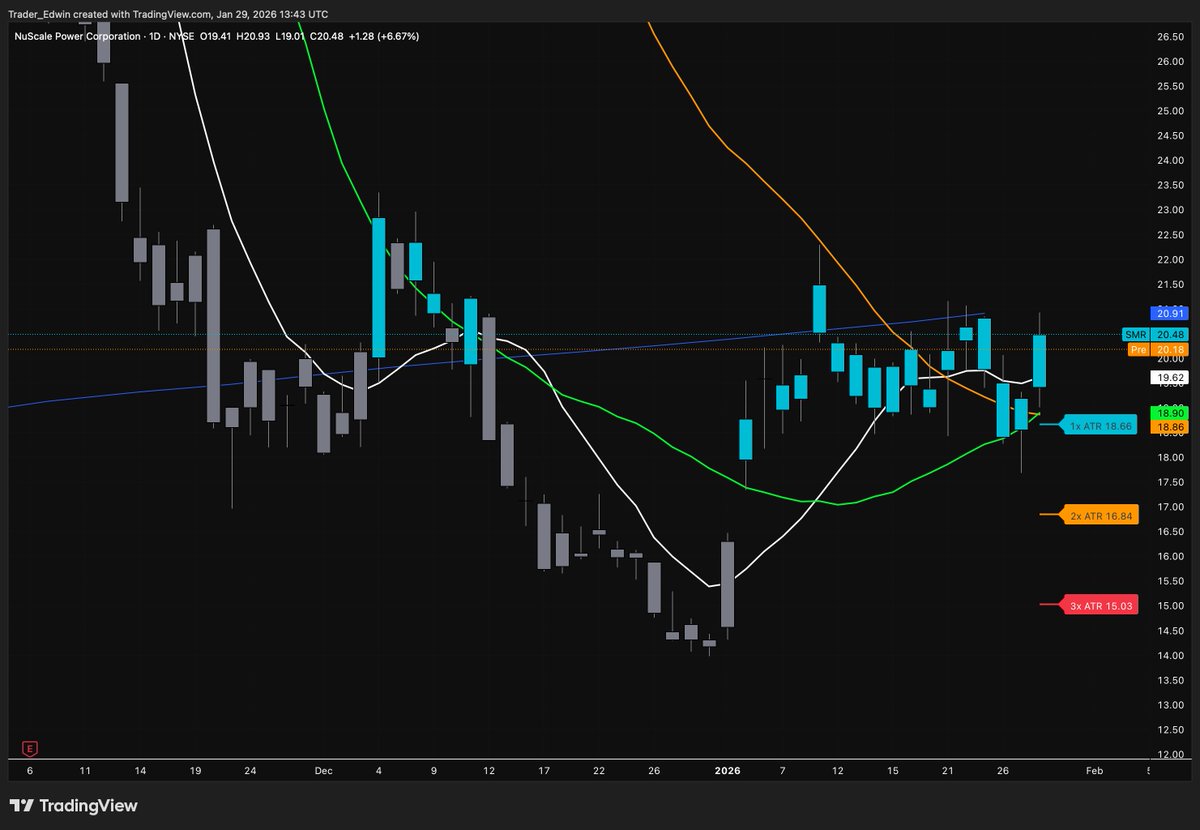The height and width of the screenshot is (830, 1200).
Task: Click the 2026 label on date axis
Action: pos(728,771)
